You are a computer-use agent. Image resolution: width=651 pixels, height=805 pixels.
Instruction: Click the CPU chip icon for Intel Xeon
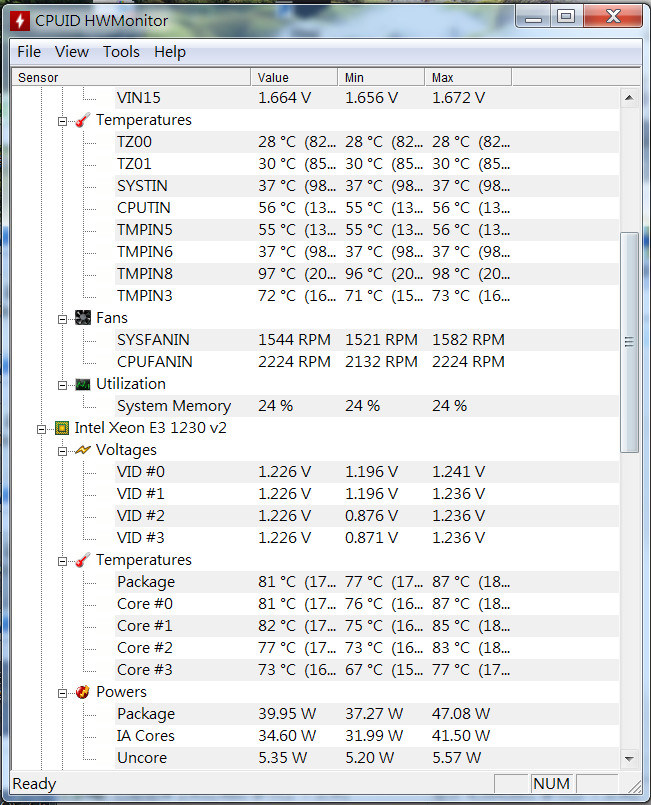[62, 428]
